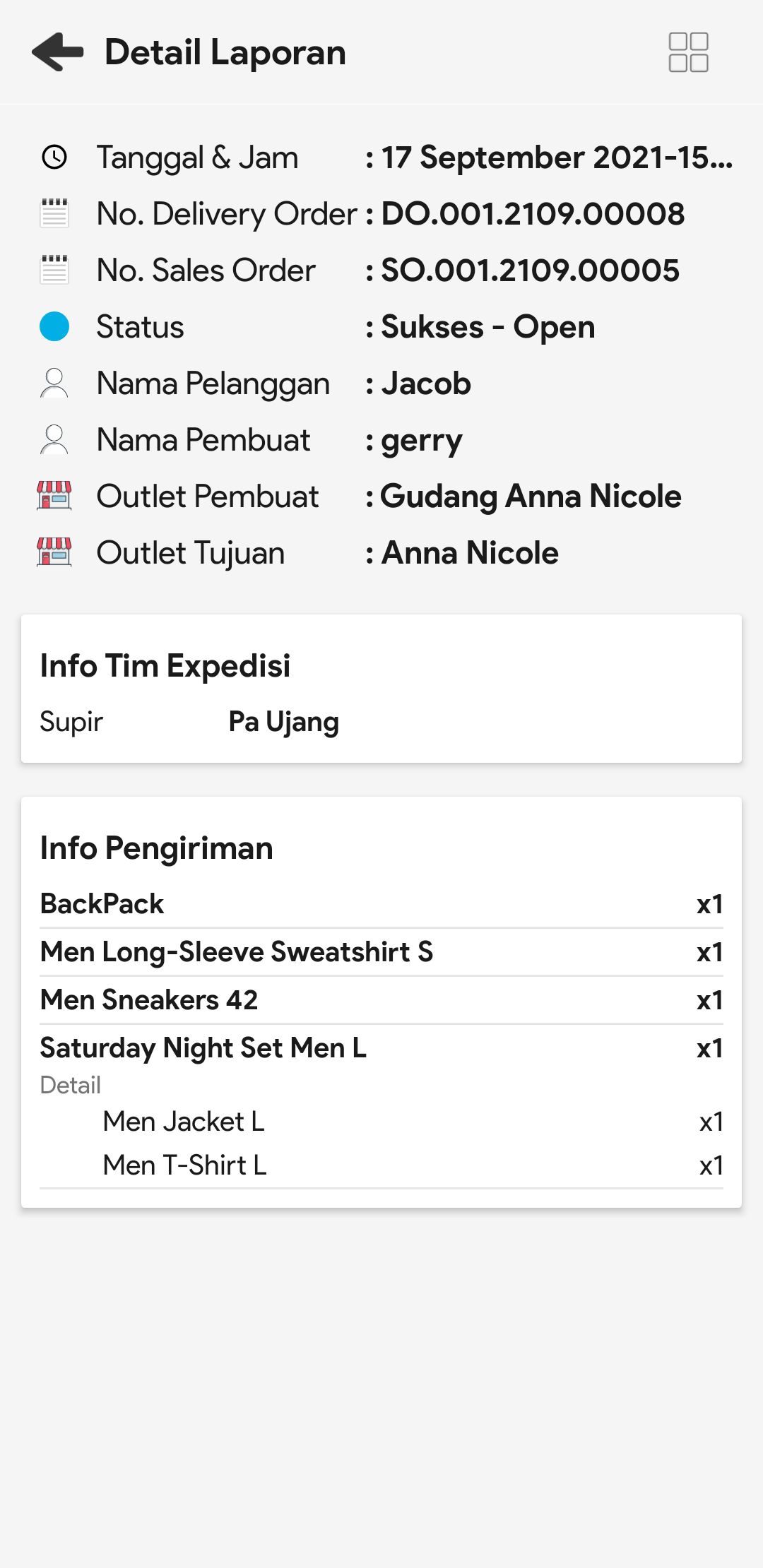Tap the clock icon beside Tanggal & Jam
The height and width of the screenshot is (1568, 763).
click(x=54, y=157)
